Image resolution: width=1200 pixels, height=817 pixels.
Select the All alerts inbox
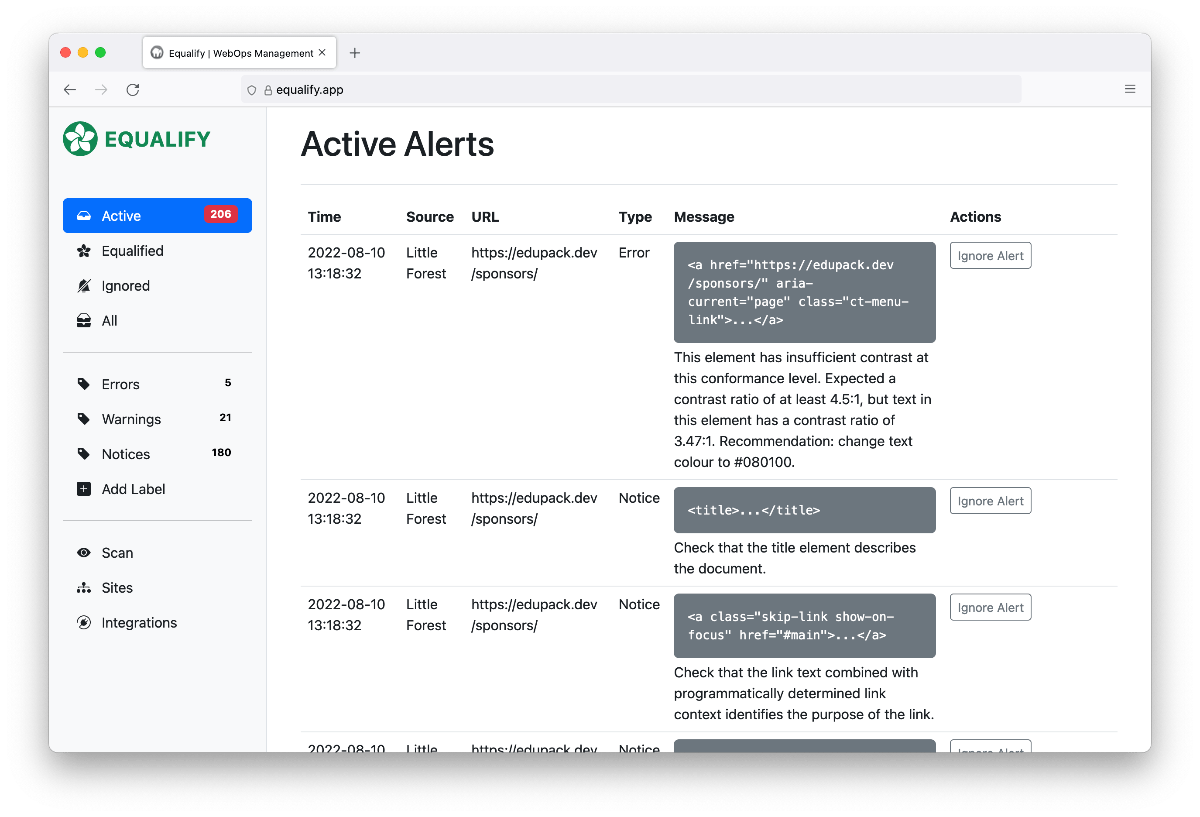(x=112, y=320)
